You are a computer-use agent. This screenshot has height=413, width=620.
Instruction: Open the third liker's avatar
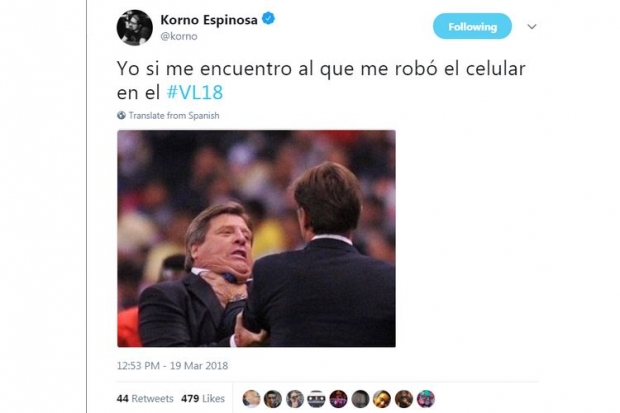tap(295, 399)
